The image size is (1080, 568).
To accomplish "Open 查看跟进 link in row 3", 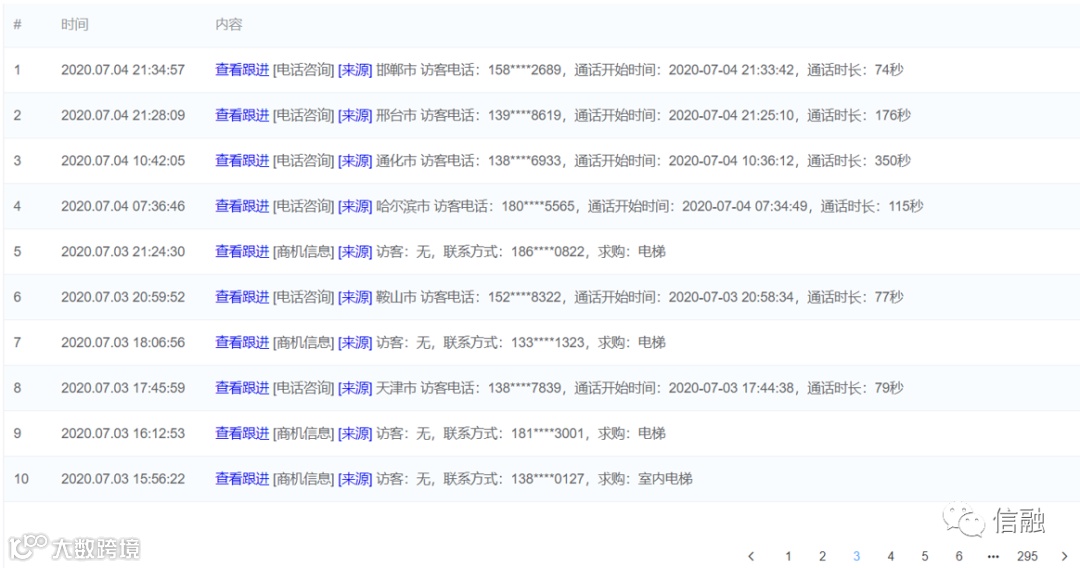I will tap(242, 160).
